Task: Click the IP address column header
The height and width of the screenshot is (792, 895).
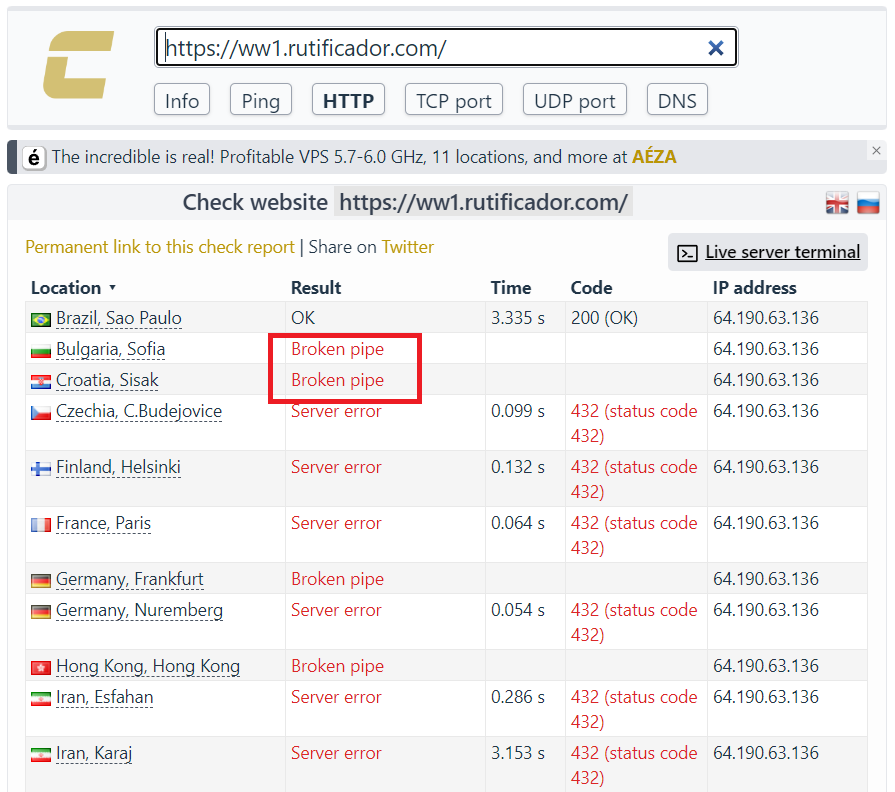Action: click(x=754, y=288)
